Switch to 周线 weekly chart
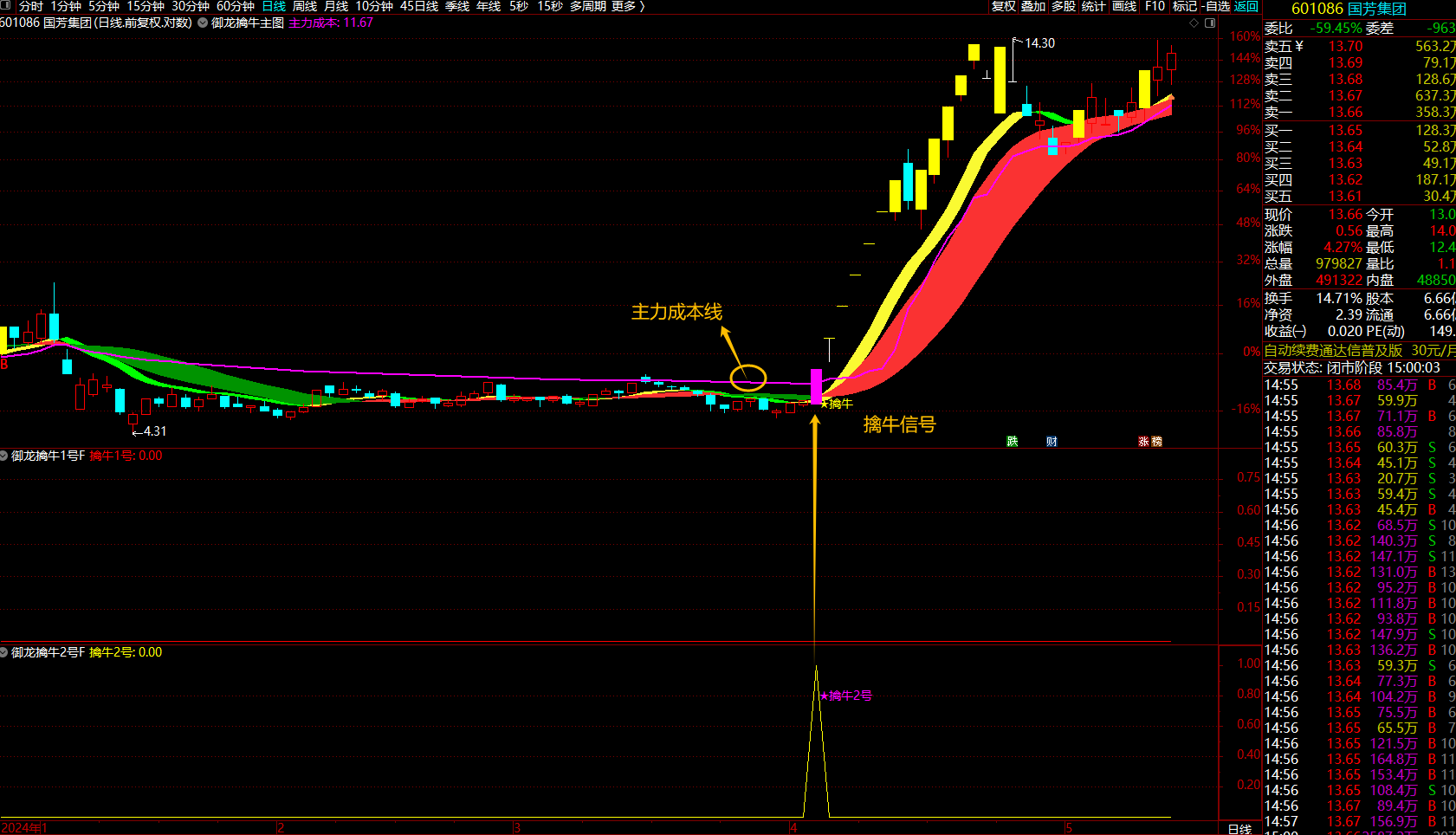Viewport: 1456px width, 835px height. pos(305,6)
